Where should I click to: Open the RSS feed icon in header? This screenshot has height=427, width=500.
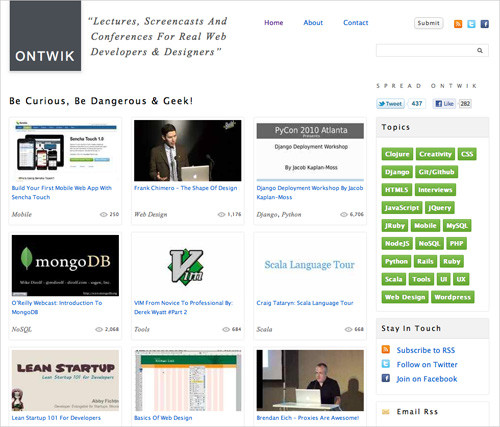coord(458,24)
